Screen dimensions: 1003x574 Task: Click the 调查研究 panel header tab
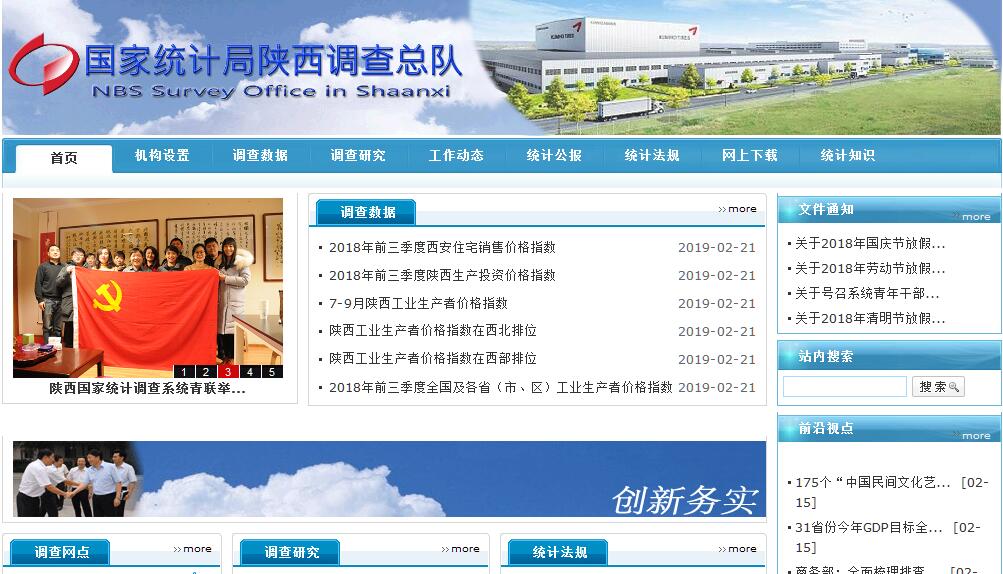click(x=290, y=552)
